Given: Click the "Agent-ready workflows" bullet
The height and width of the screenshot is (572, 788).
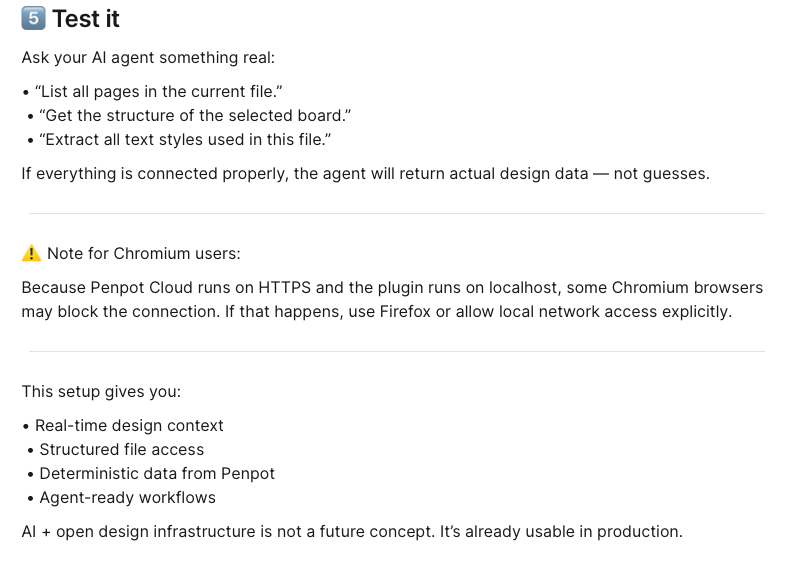Looking at the screenshot, I should pyautogui.click(x=127, y=497).
